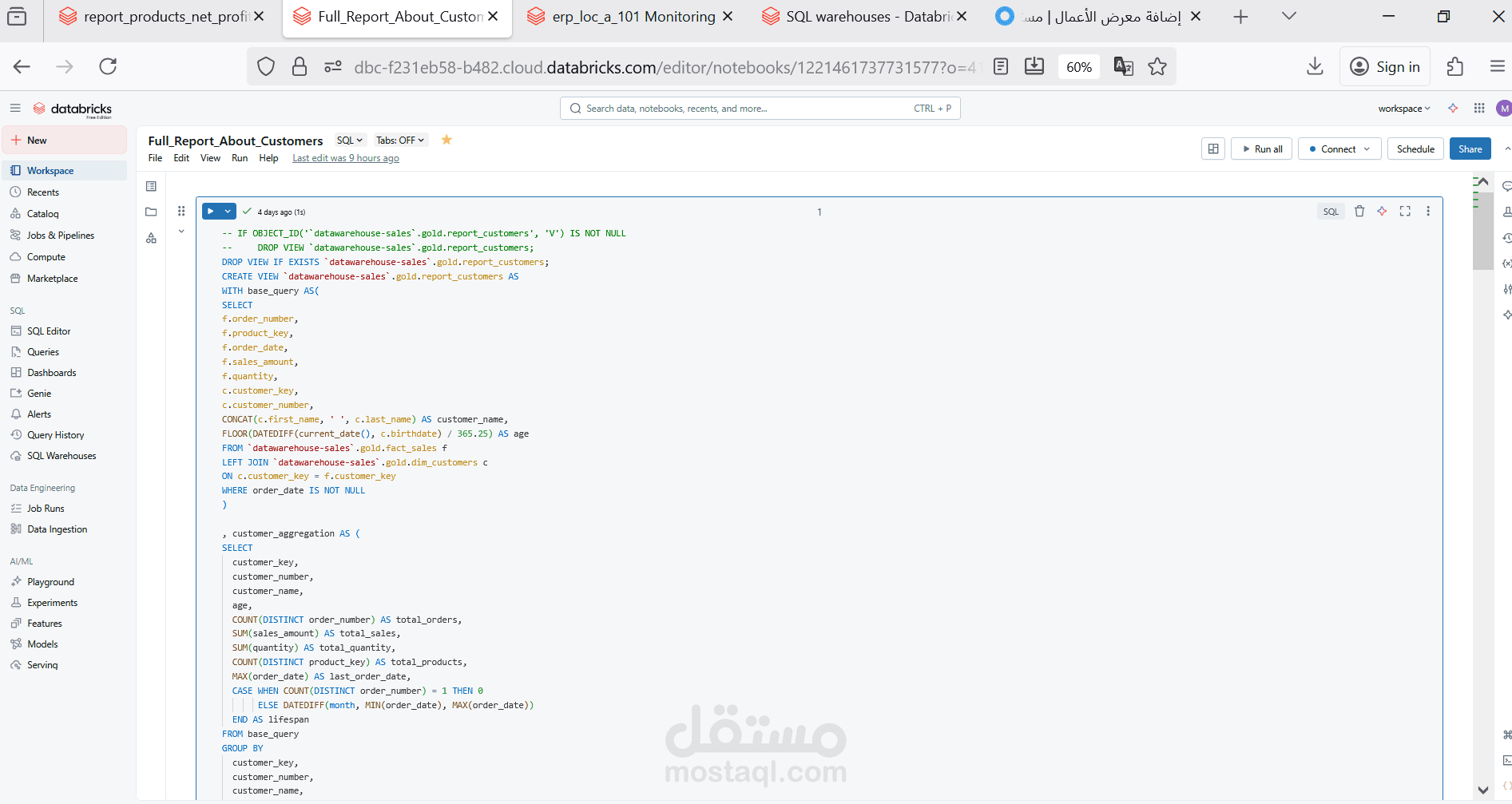Open the notebook table of contents panel
The height and width of the screenshot is (804, 1512).
151,186
